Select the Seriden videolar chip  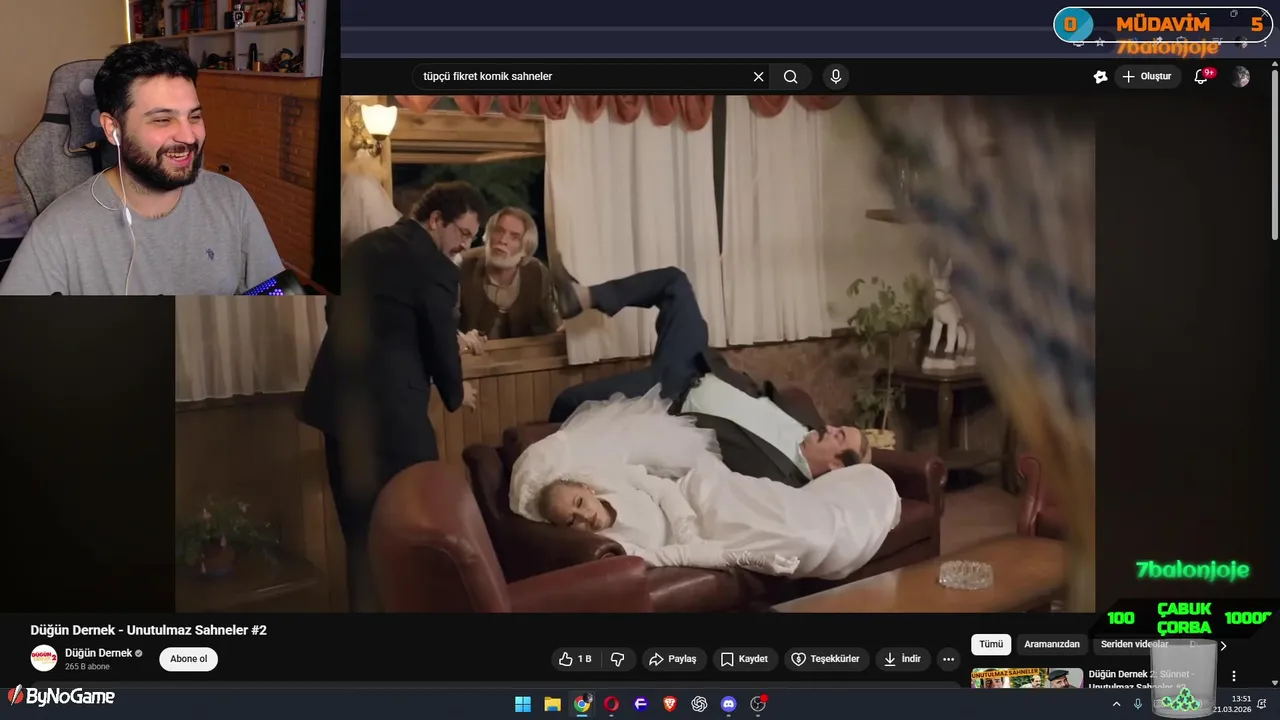1134,644
